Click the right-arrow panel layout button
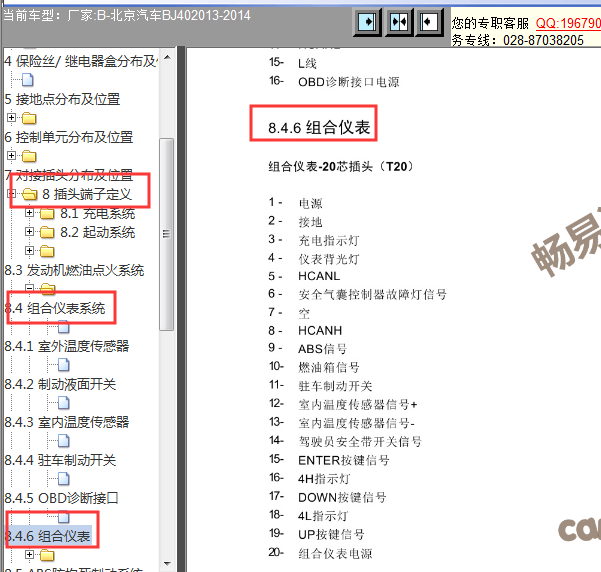Screen dimensions: 601x572 pyautogui.click(x=367, y=22)
